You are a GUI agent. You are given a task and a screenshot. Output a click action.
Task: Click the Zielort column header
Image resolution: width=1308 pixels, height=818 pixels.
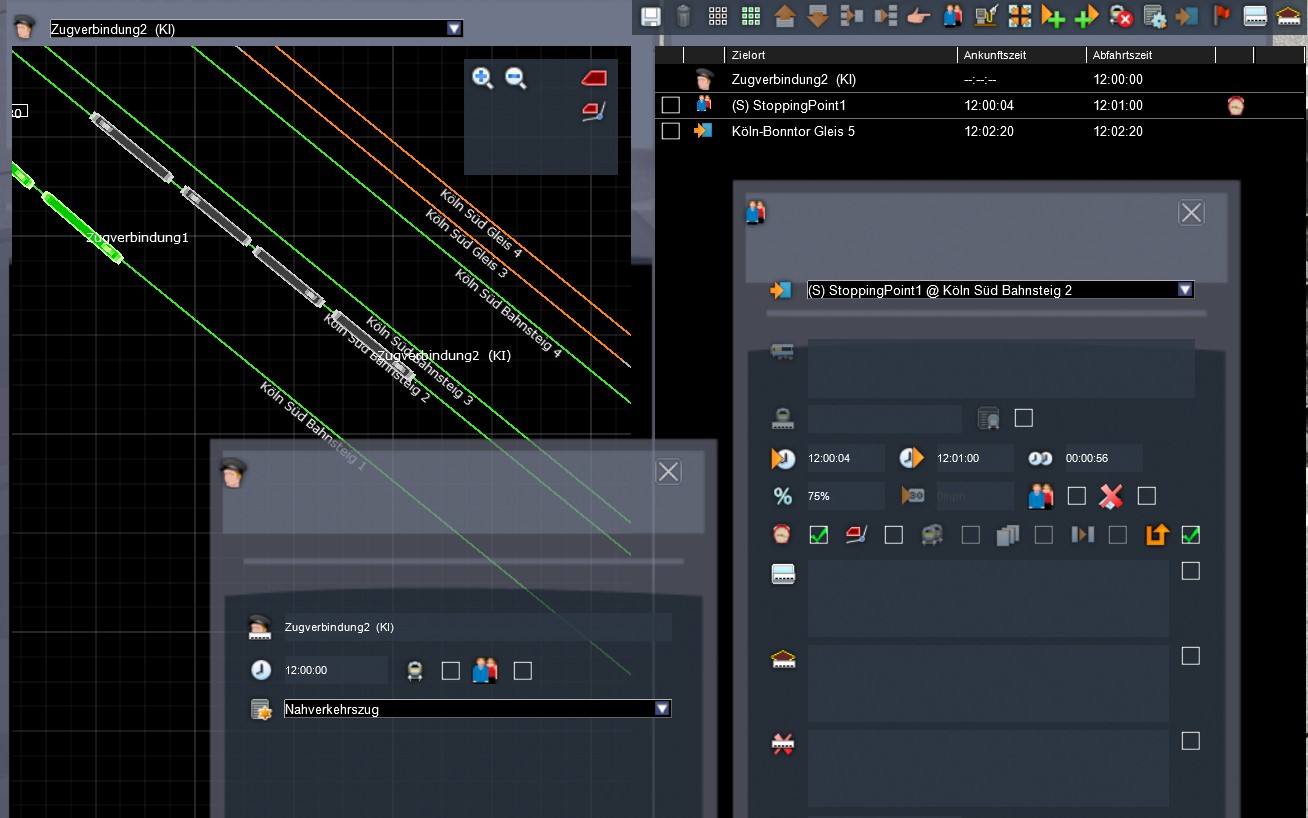coord(749,55)
